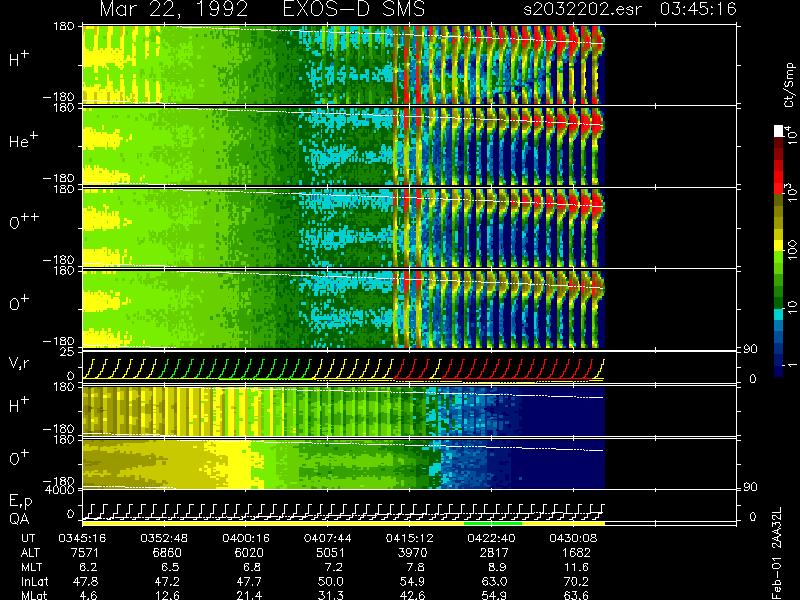Click the '100' color bar tick label

coord(791,250)
